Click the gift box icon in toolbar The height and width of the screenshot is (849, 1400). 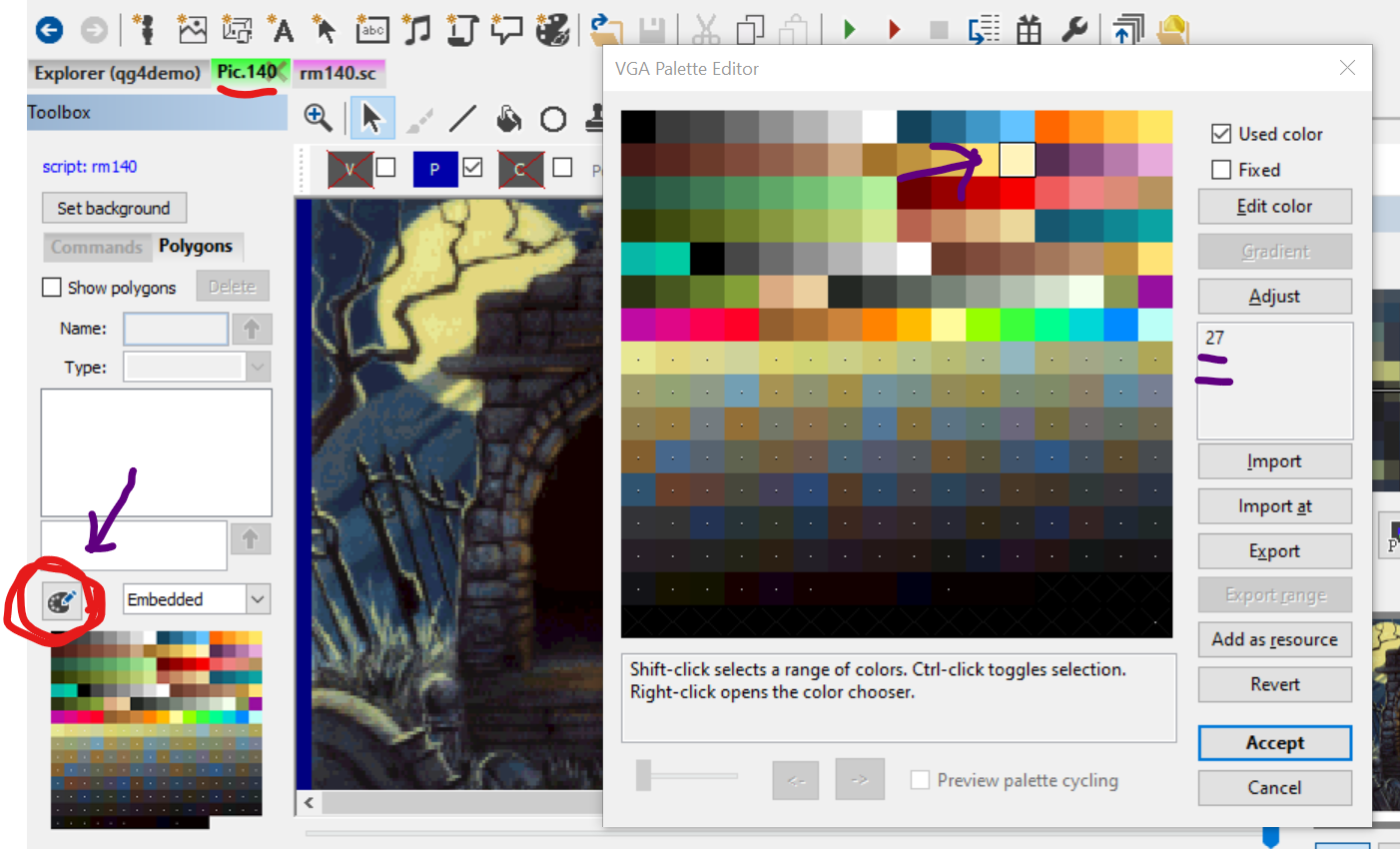pyautogui.click(x=1029, y=30)
